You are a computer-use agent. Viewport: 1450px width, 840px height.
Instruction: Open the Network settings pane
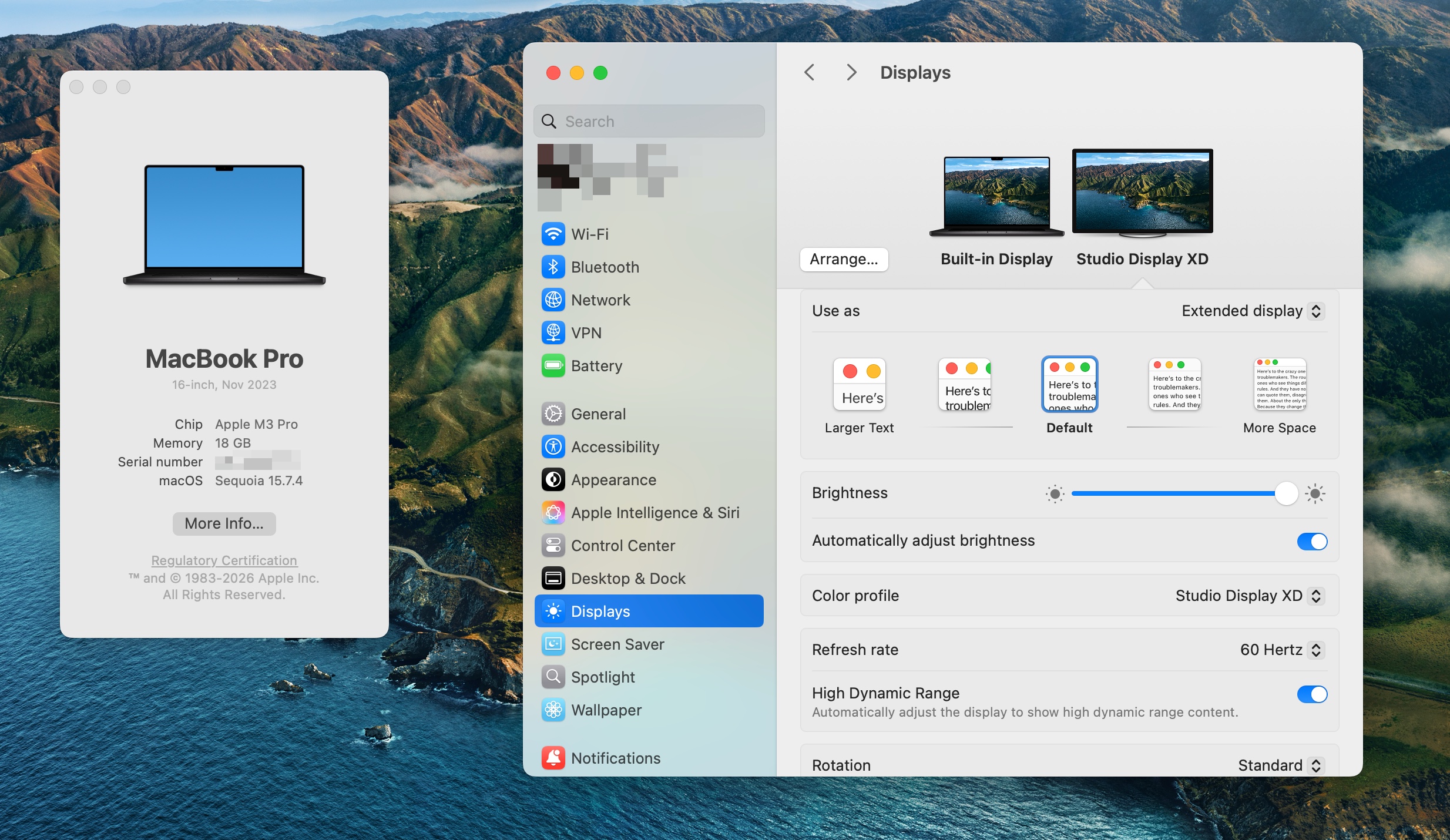[x=649, y=300]
